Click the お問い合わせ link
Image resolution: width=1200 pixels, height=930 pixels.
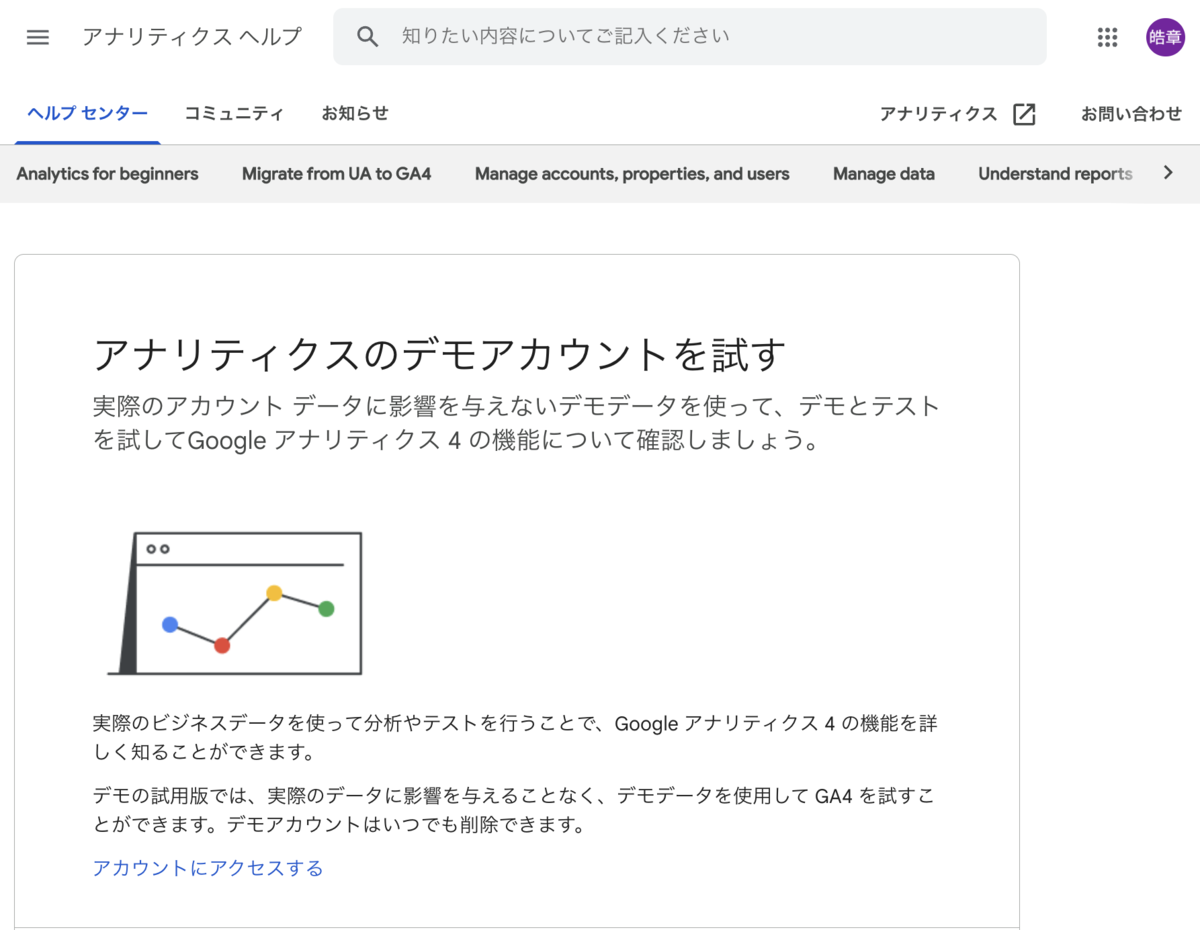pyautogui.click(x=1131, y=114)
